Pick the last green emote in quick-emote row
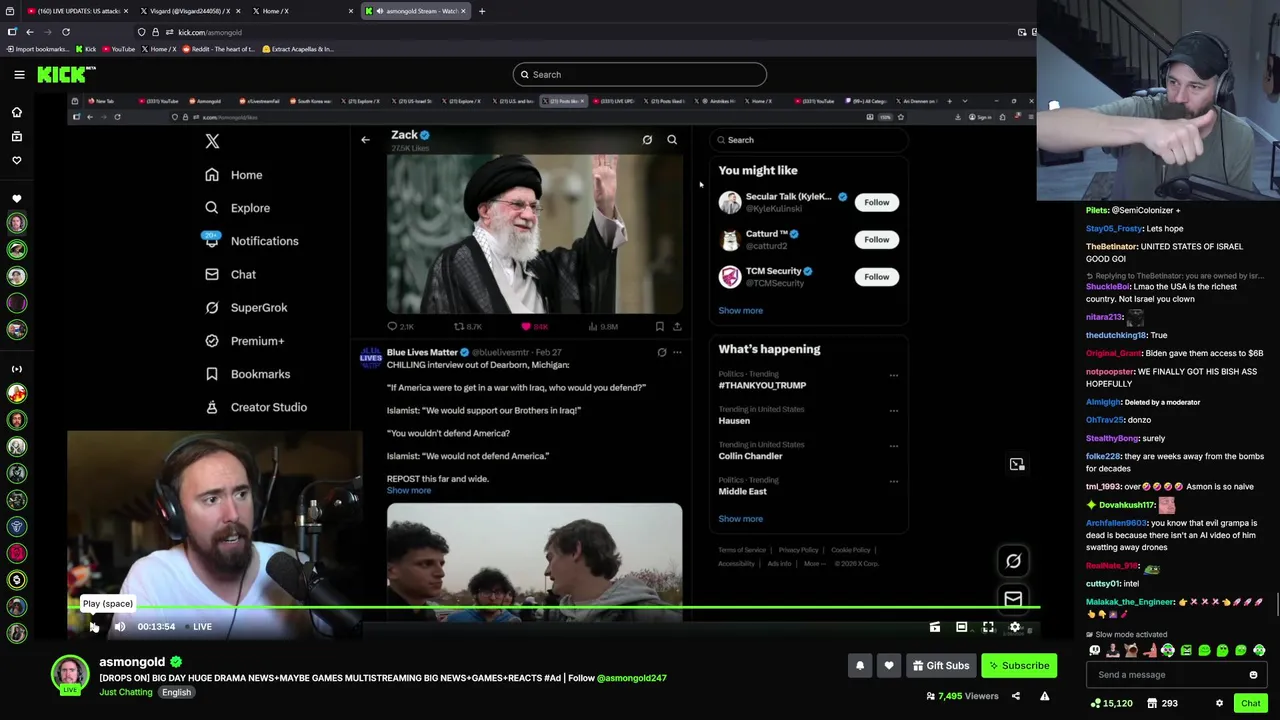 (x=1259, y=651)
